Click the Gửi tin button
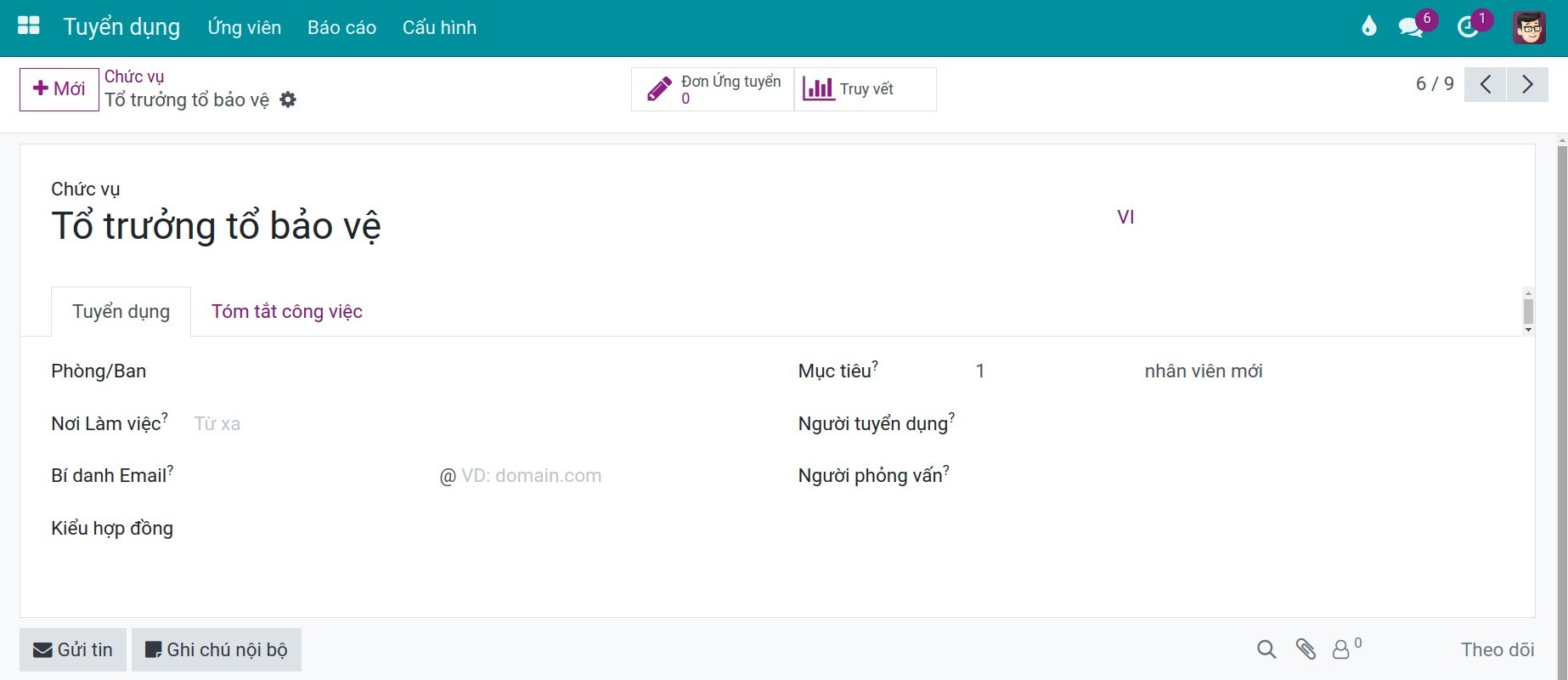The image size is (1568, 680). [73, 650]
